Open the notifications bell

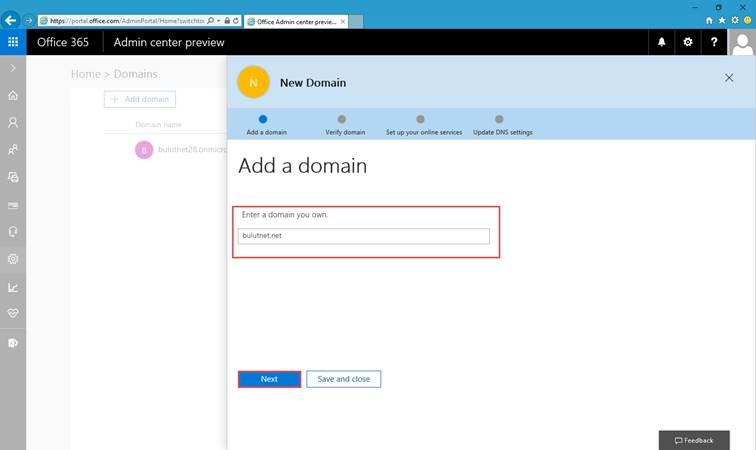click(662, 42)
